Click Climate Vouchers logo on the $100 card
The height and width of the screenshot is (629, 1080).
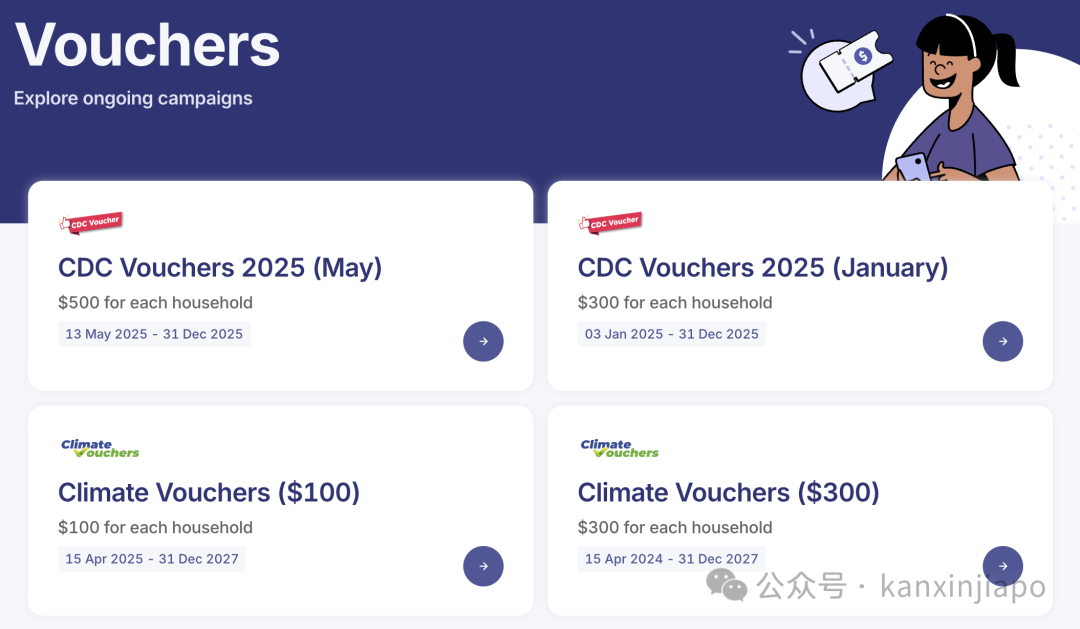point(100,448)
